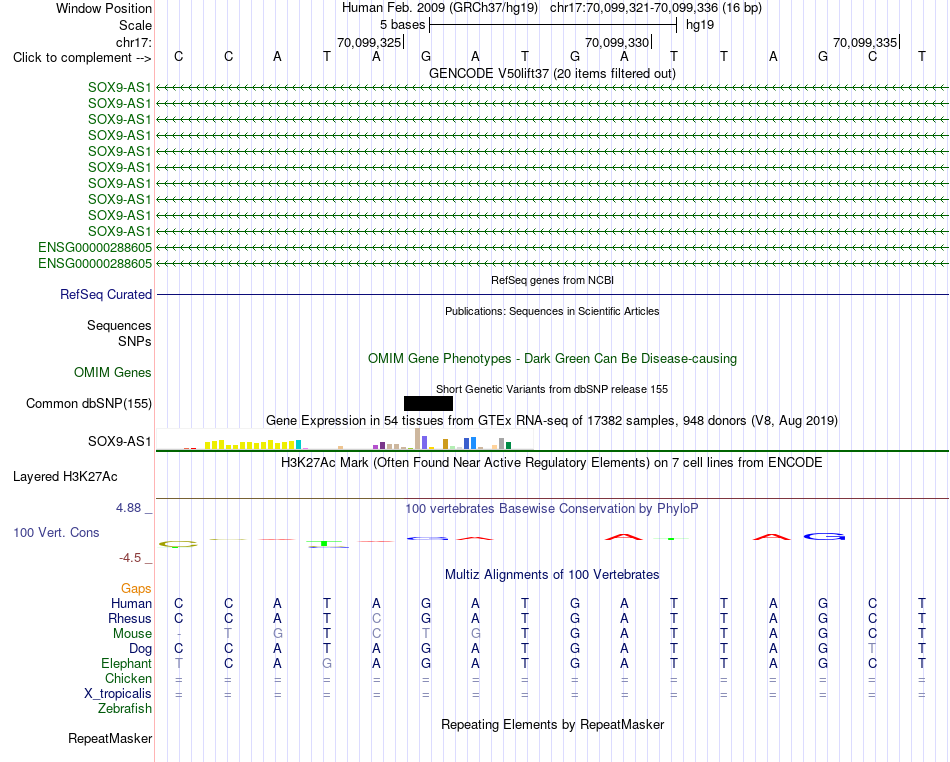Screen dimensions: 950x762
Task: Click the "70,099,325" ruler position
Action: pyautogui.click(x=369, y=42)
